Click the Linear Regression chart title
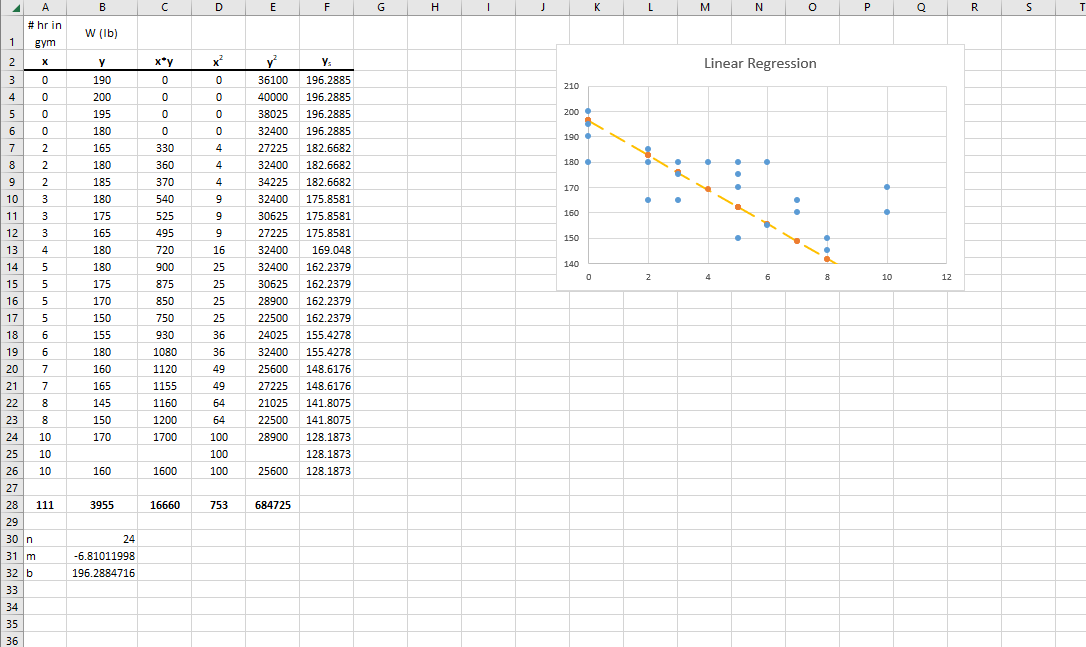The image size is (1086, 647). pyautogui.click(x=759, y=62)
